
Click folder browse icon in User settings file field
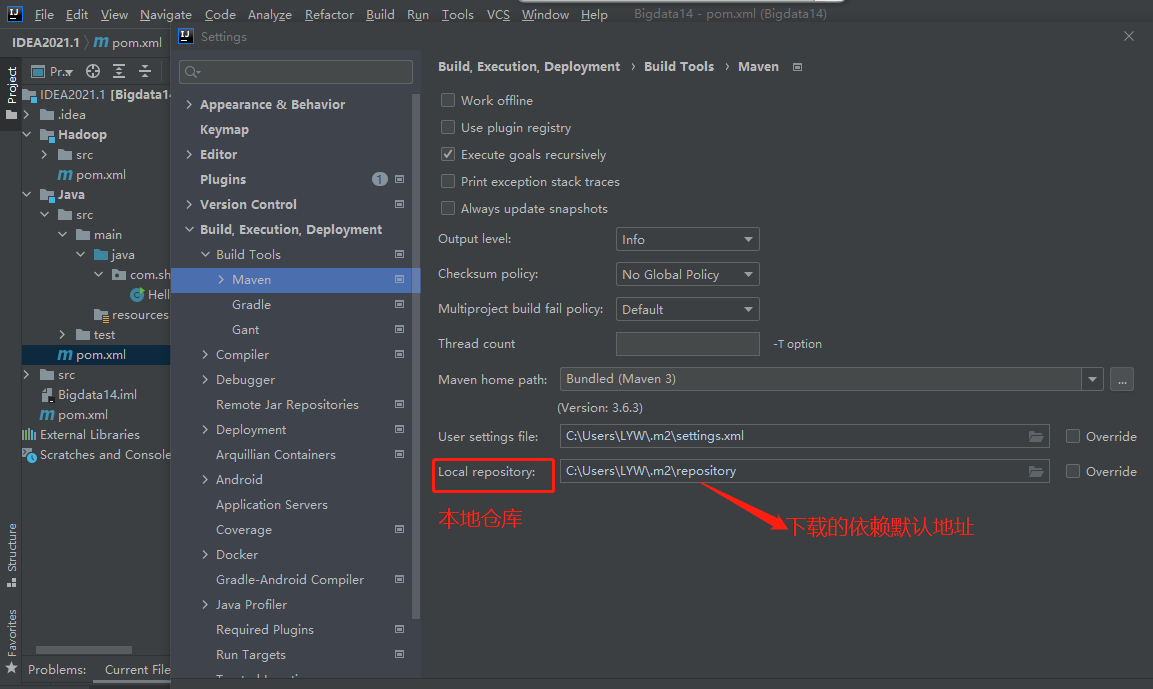coord(1035,437)
